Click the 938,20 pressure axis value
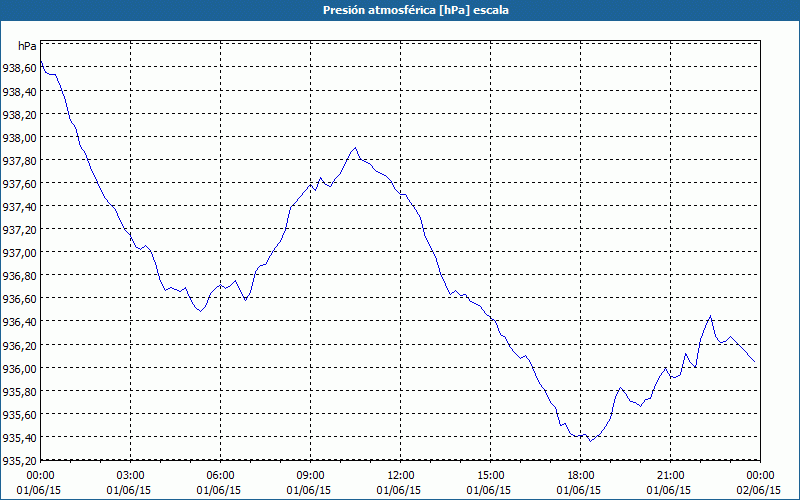 (x=19, y=114)
